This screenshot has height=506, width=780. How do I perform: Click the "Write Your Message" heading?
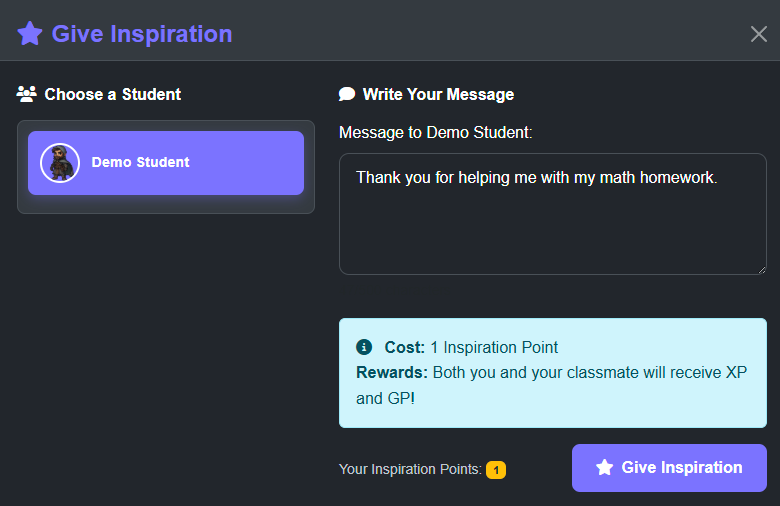click(438, 94)
